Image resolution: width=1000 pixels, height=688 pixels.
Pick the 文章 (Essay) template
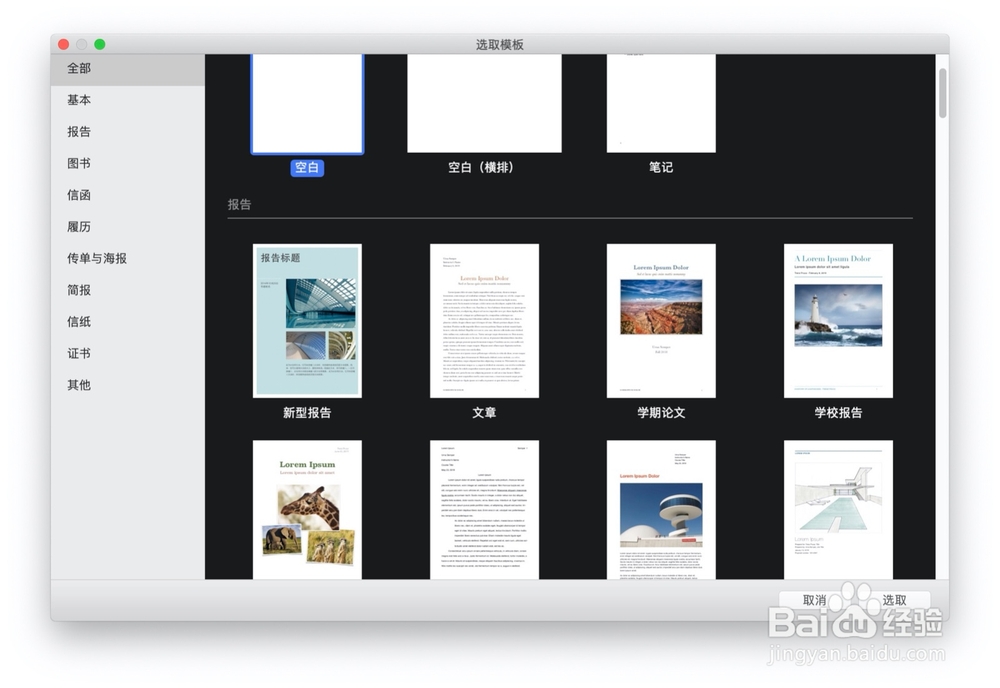(x=484, y=320)
